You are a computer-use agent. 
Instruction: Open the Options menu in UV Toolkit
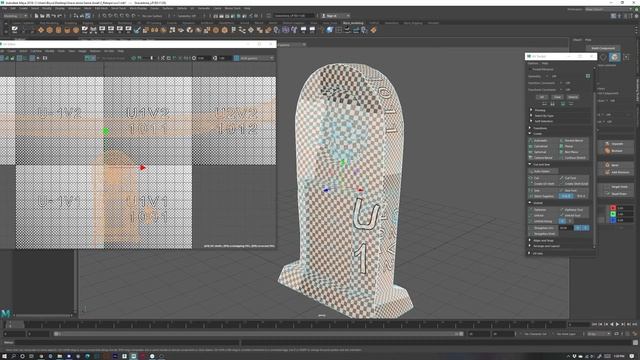click(x=533, y=63)
